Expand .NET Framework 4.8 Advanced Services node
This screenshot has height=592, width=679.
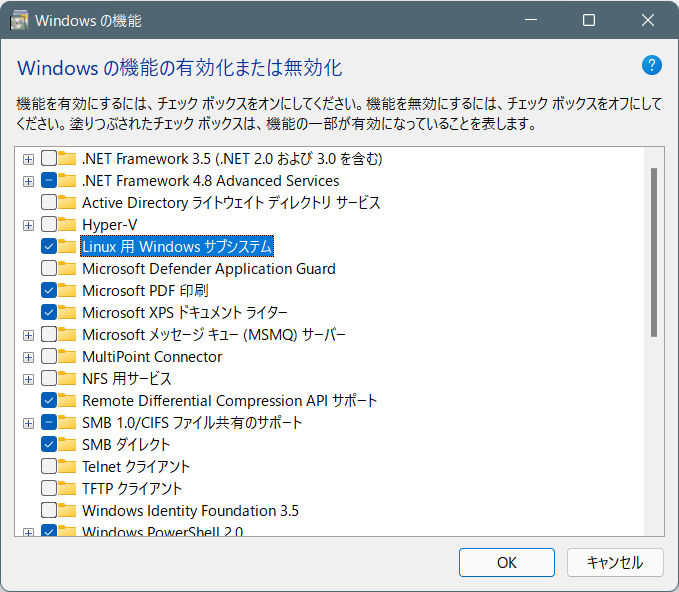(28, 181)
